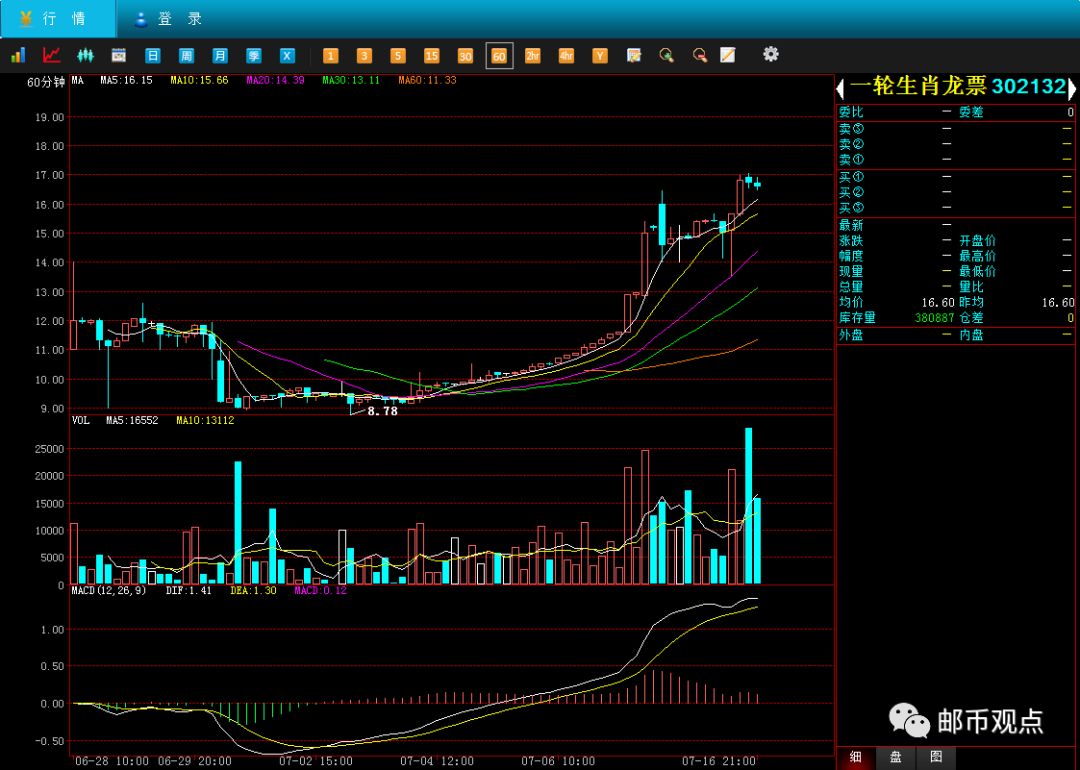Select the 4hr interval icon

point(566,56)
